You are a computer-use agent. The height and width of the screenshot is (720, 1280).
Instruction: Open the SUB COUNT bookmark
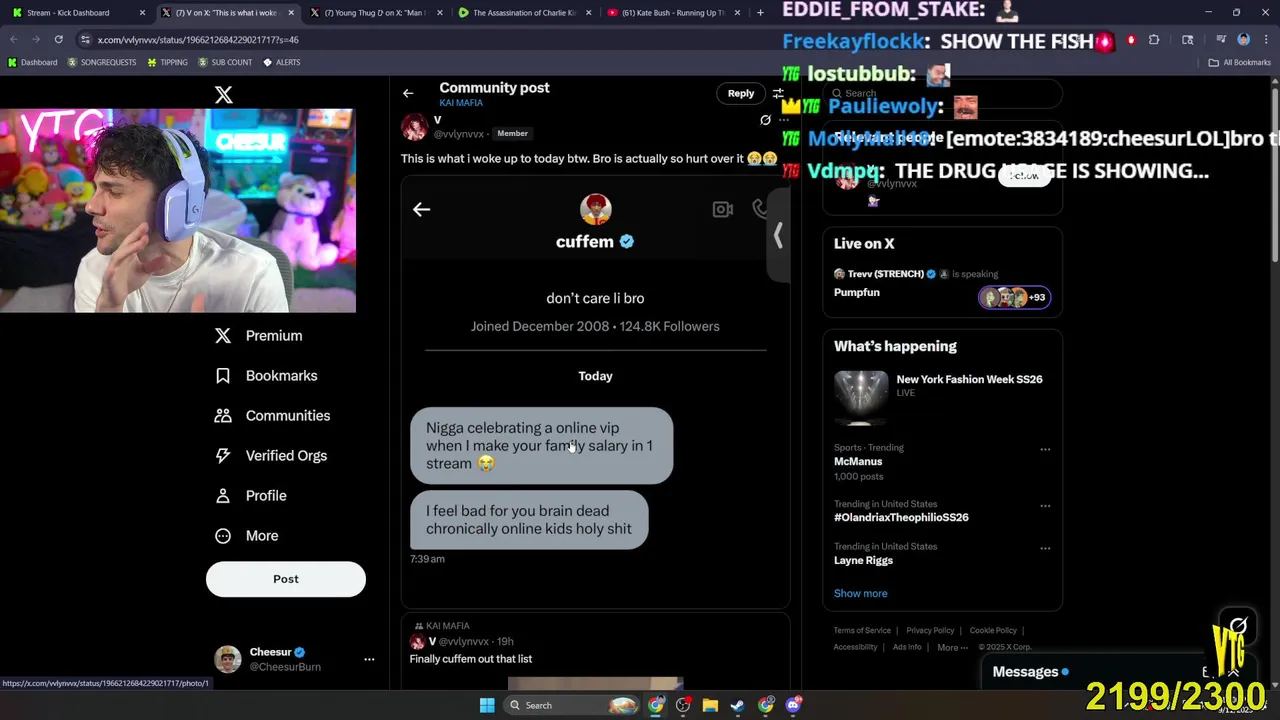(x=225, y=62)
